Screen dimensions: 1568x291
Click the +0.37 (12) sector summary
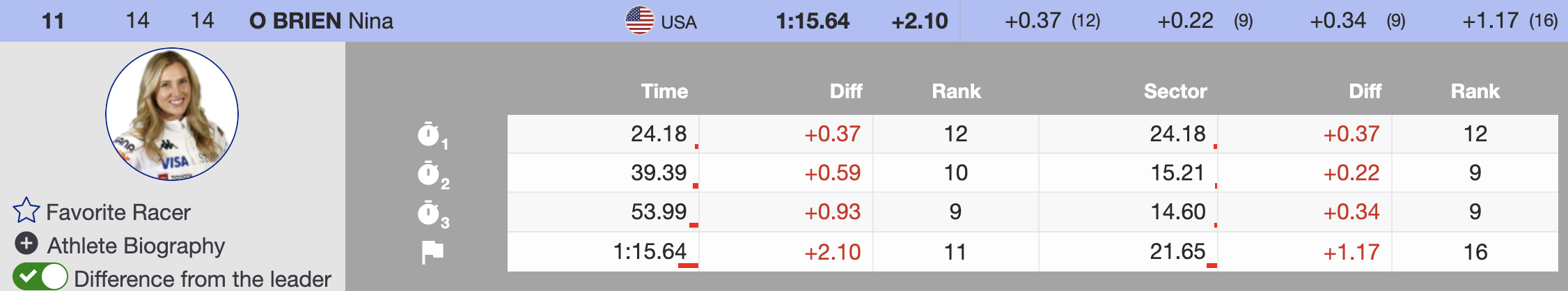(1052, 21)
